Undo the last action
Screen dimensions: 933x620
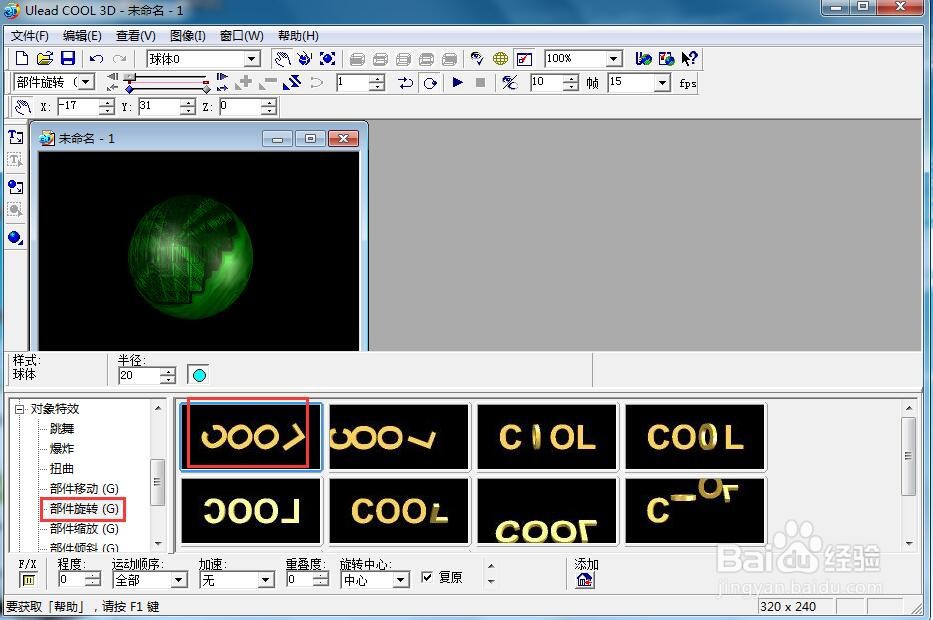(96, 58)
